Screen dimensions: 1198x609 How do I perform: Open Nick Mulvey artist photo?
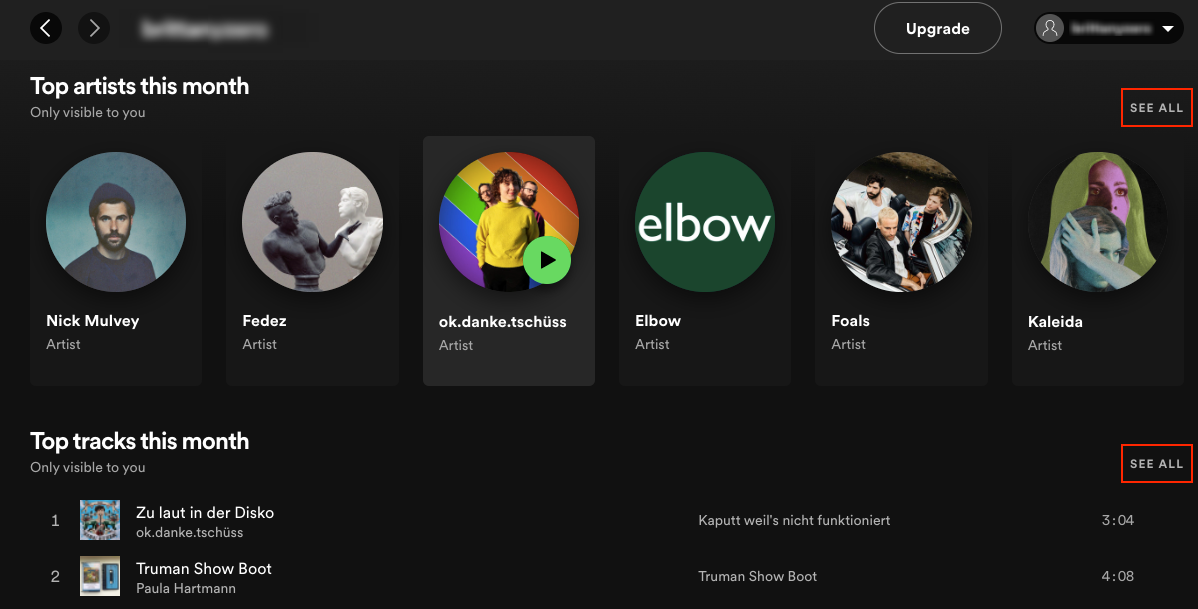116,222
